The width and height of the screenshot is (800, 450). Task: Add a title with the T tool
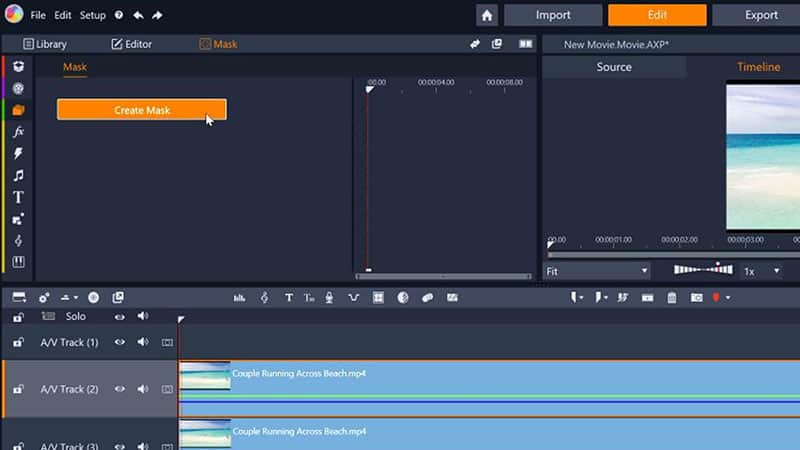click(x=289, y=297)
